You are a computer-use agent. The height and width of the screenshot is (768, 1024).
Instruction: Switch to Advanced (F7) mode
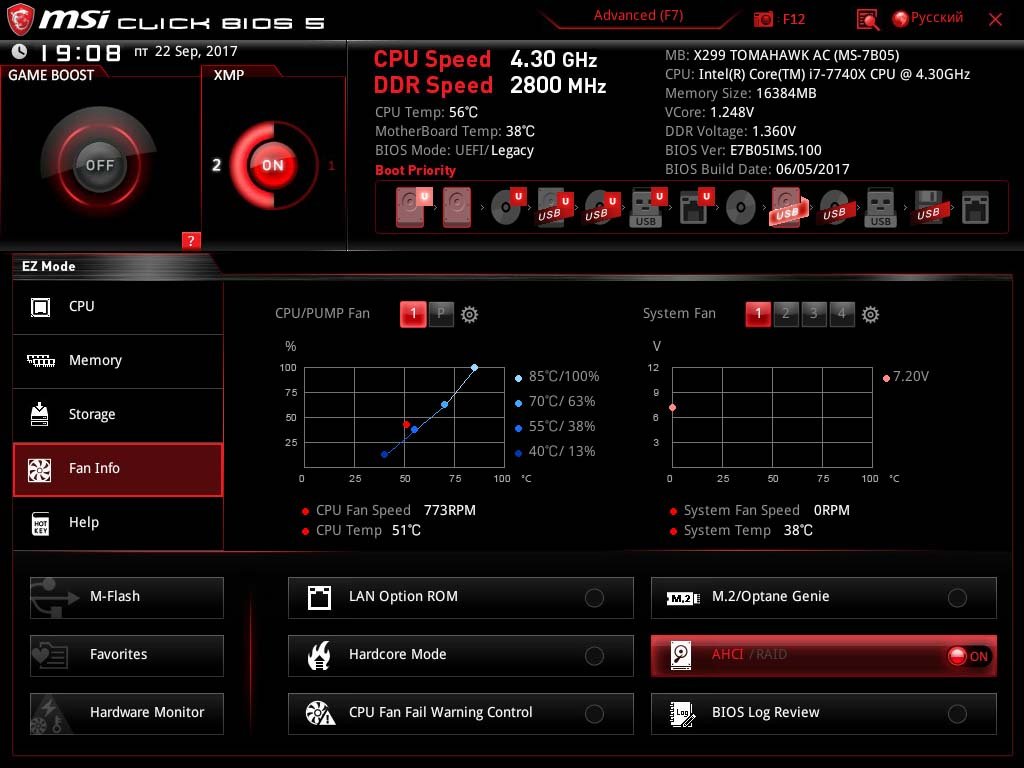click(639, 16)
